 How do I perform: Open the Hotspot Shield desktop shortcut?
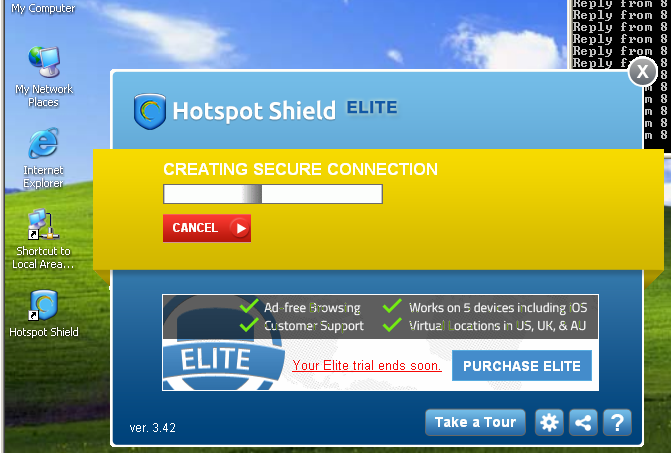point(44,314)
